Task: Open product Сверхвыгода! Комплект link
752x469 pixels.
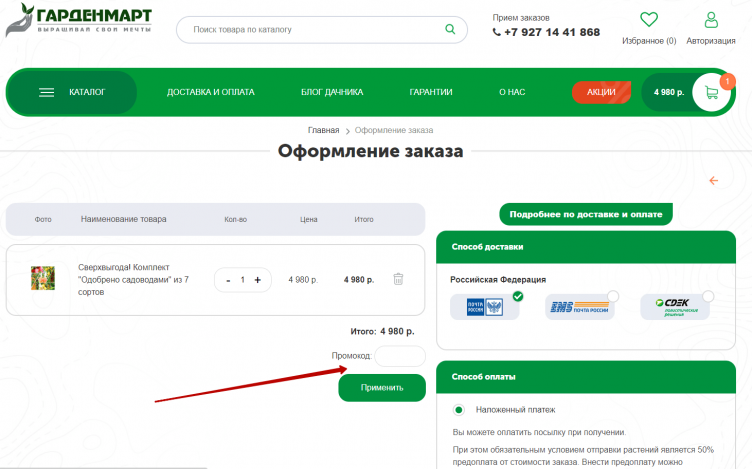Action: click(x=133, y=280)
